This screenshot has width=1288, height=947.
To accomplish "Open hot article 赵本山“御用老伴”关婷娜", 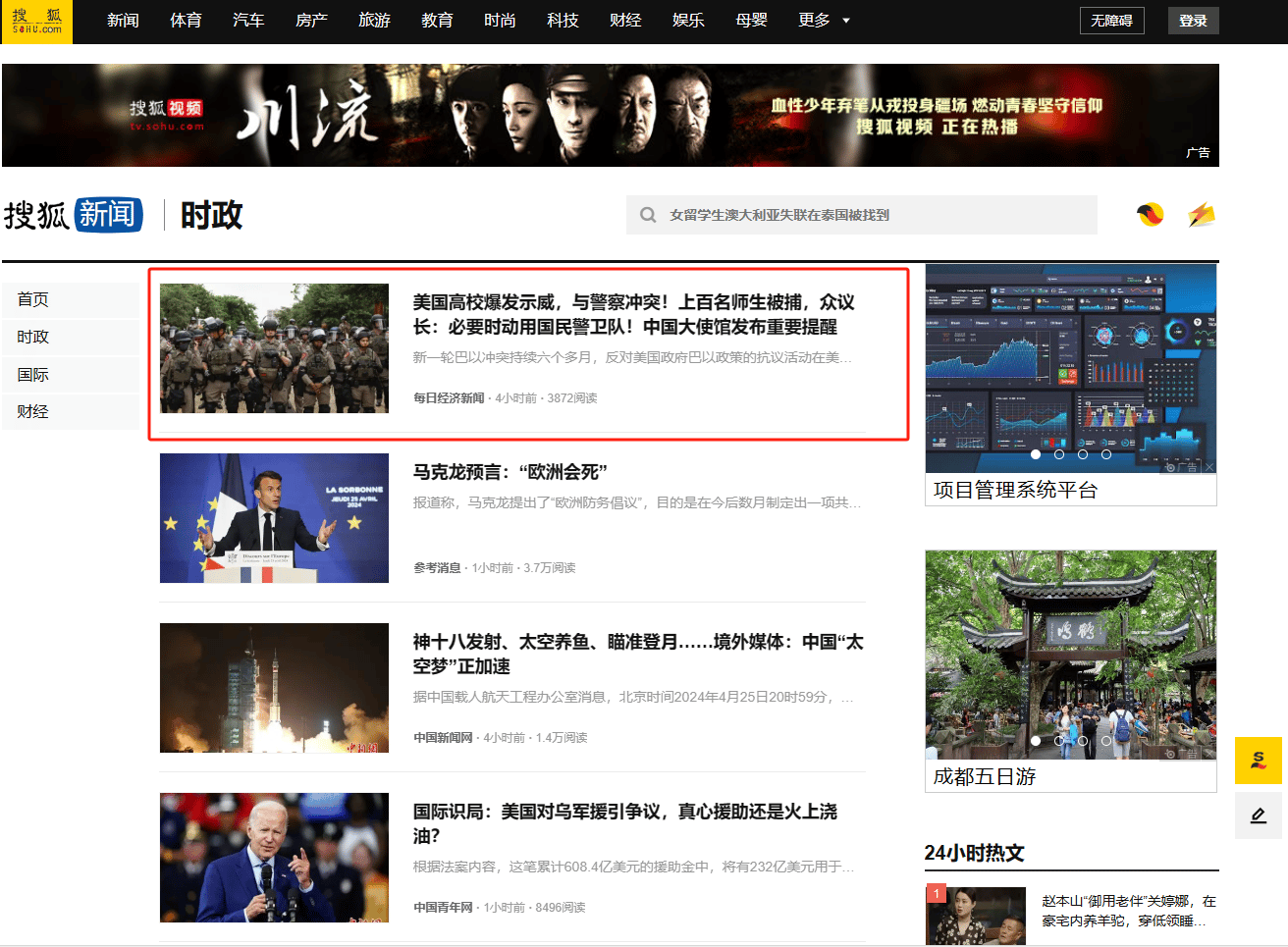I will pos(1129,911).
